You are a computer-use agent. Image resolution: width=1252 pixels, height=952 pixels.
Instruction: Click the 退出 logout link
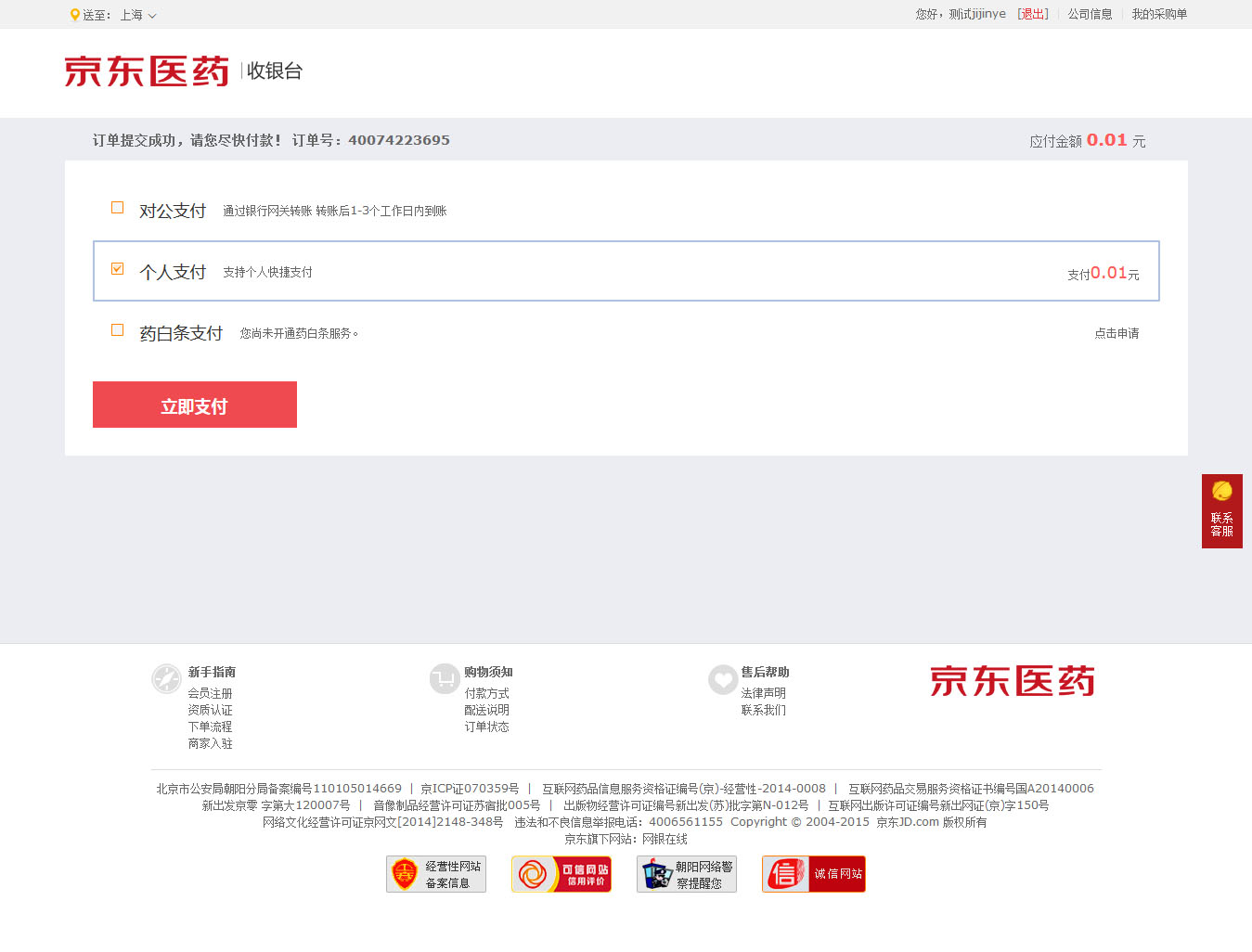click(1033, 14)
